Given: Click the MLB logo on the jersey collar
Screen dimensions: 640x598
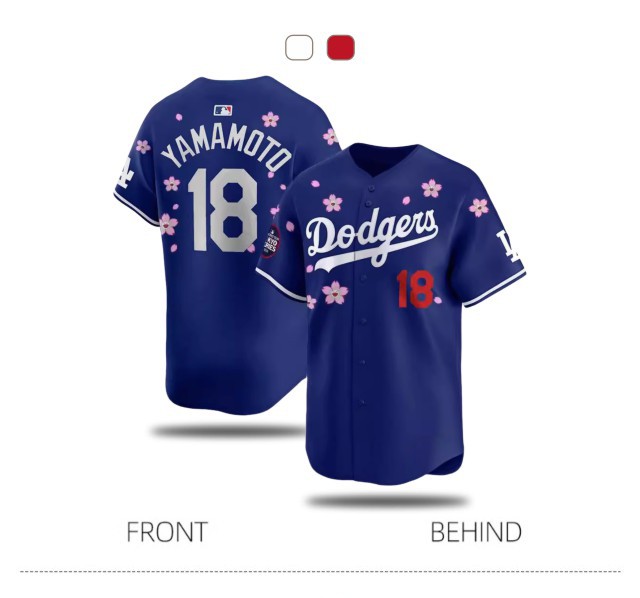Looking at the screenshot, I should click(223, 110).
